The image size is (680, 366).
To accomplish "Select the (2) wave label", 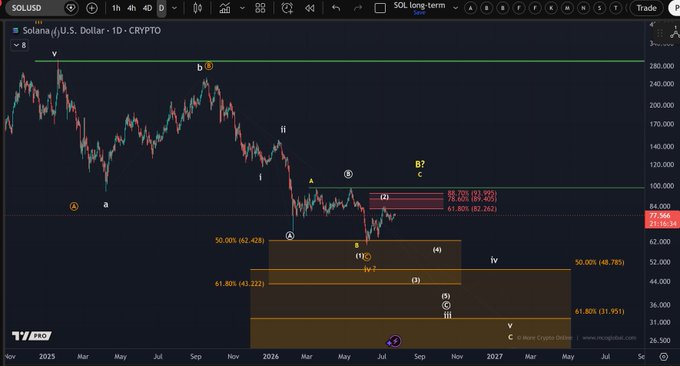I will pos(385,197).
